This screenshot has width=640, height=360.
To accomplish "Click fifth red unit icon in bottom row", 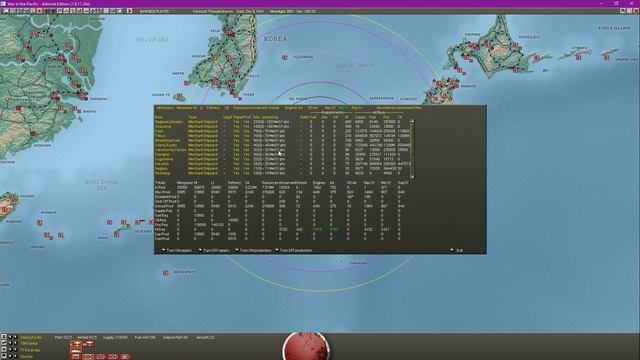I will coord(125,357).
